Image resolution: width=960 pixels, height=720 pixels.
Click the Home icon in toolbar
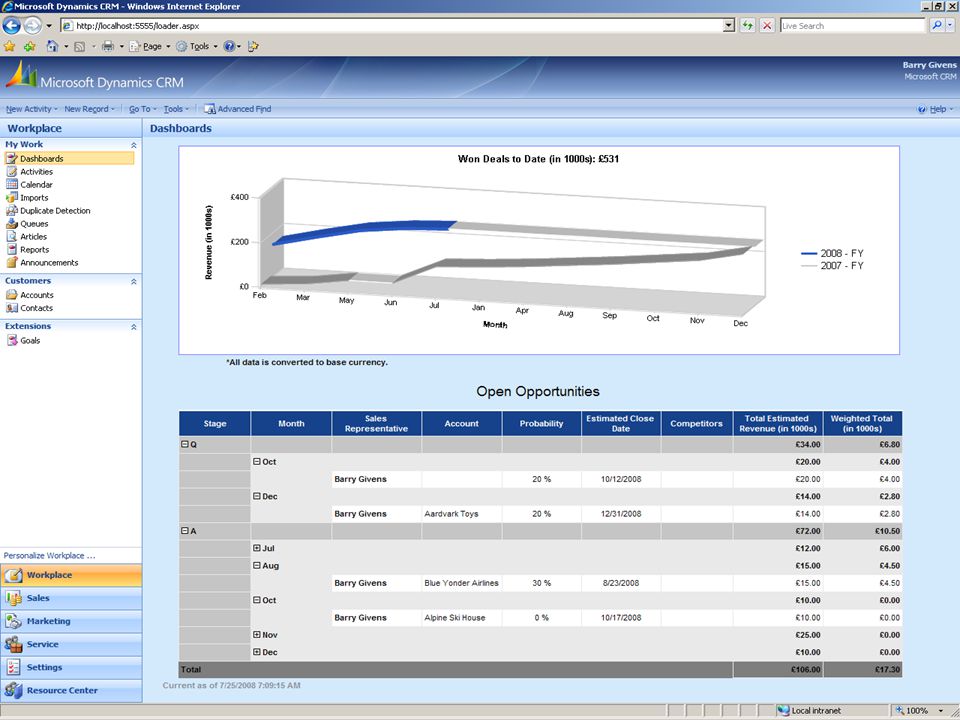[x=53, y=47]
